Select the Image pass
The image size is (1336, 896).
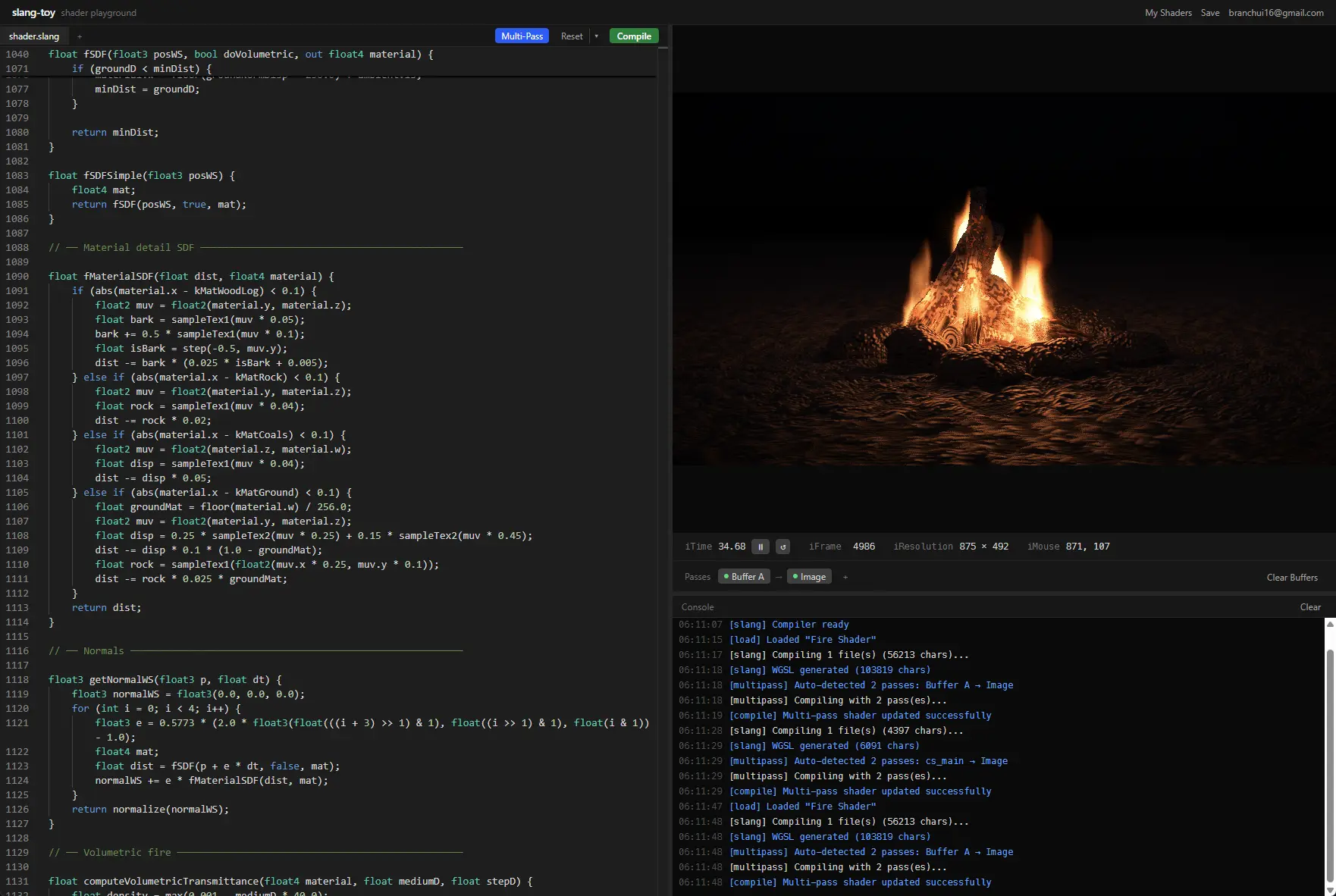click(809, 577)
